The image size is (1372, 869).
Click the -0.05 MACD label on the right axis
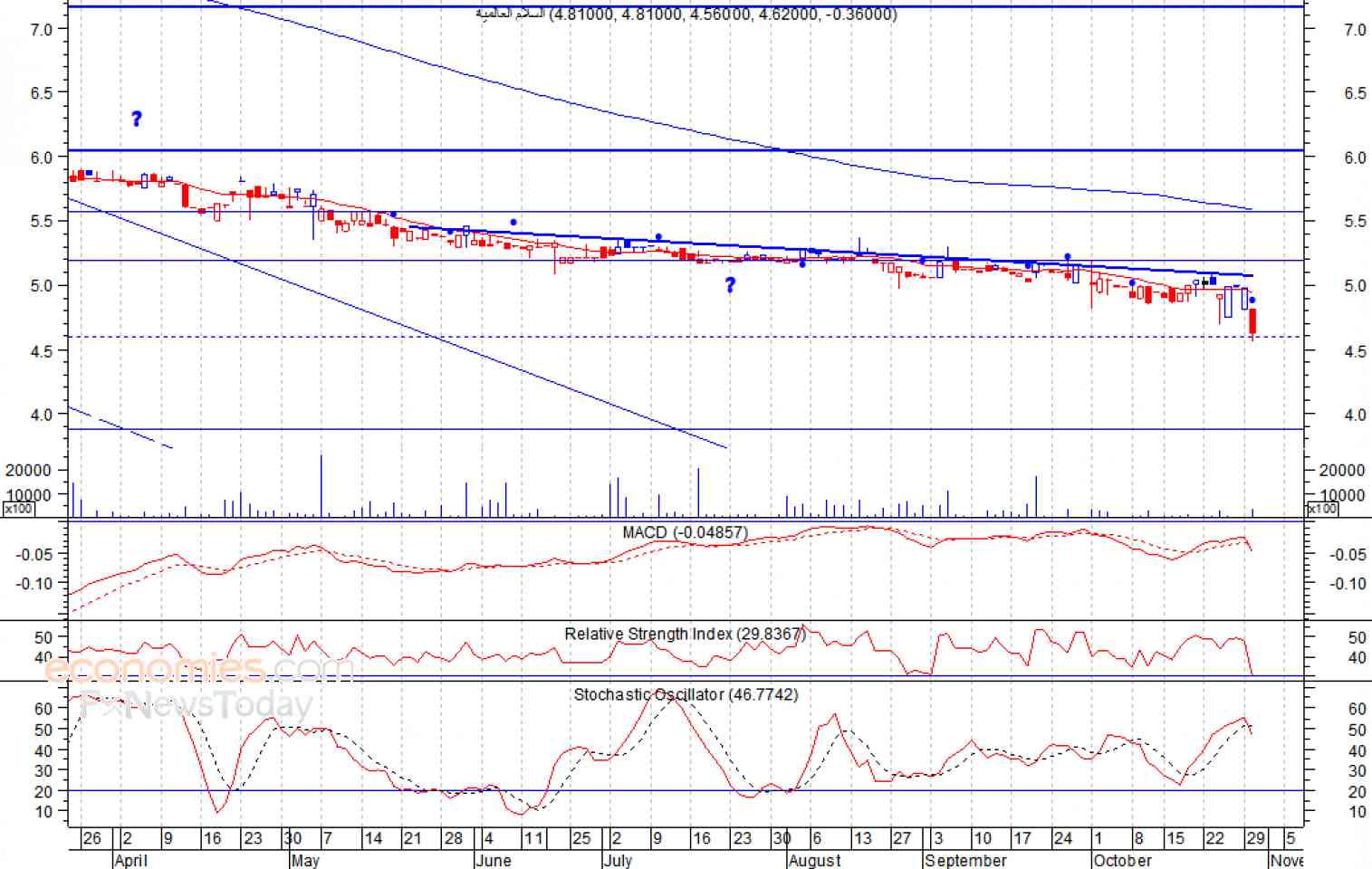point(1348,554)
